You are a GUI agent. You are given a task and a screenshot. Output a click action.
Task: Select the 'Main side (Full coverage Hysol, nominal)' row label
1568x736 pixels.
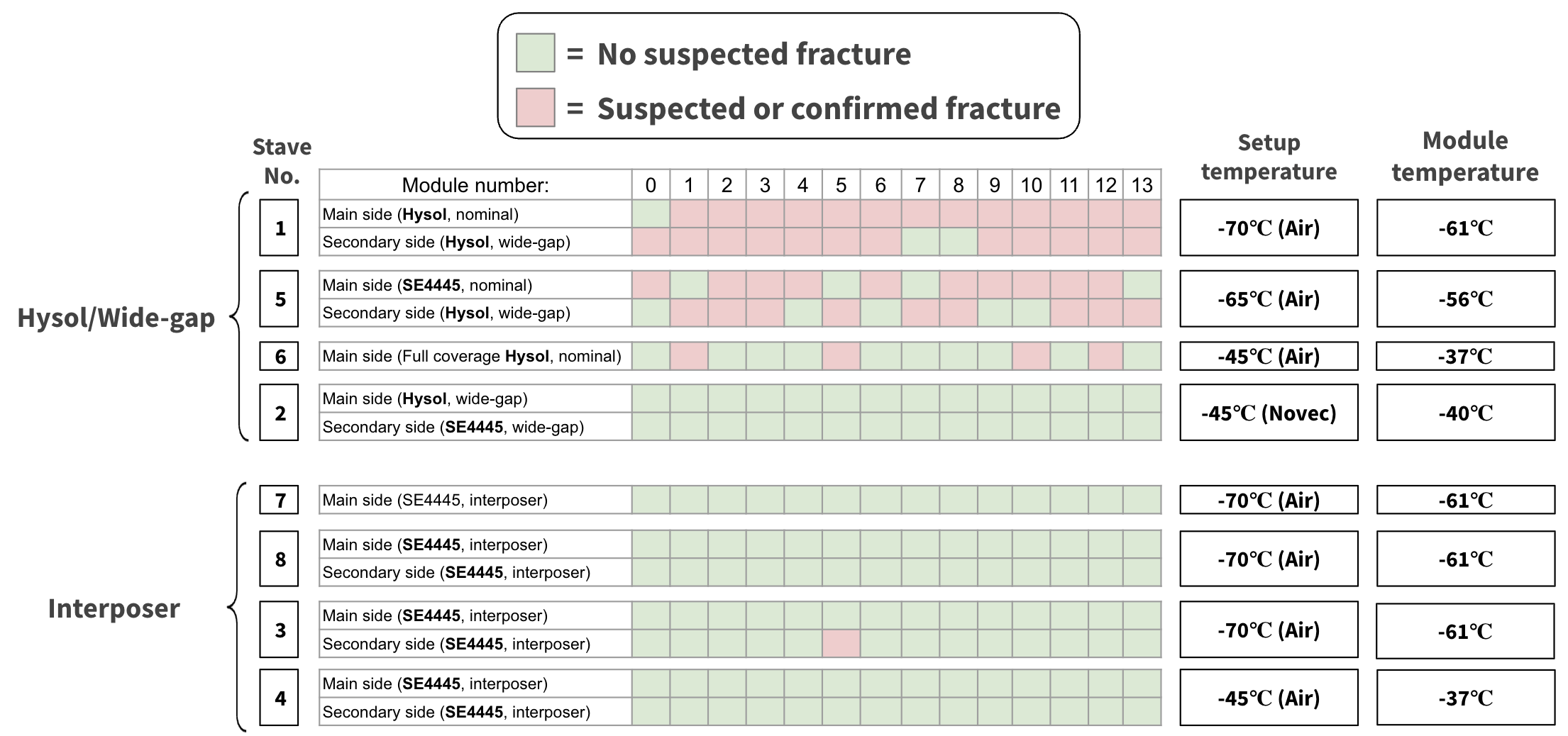pyautogui.click(x=472, y=356)
